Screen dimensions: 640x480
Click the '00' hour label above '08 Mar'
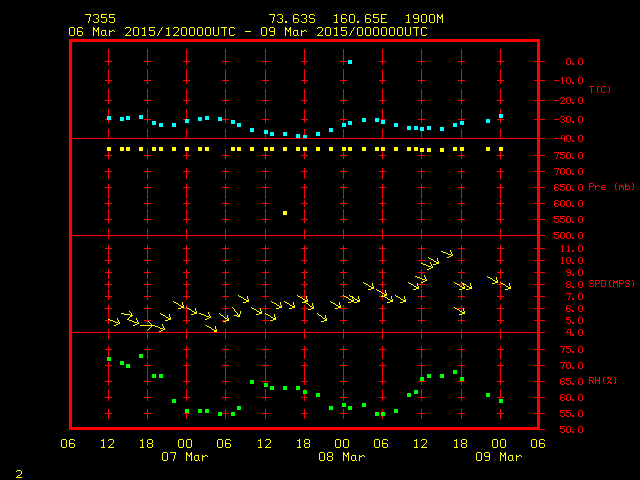[x=342, y=444]
